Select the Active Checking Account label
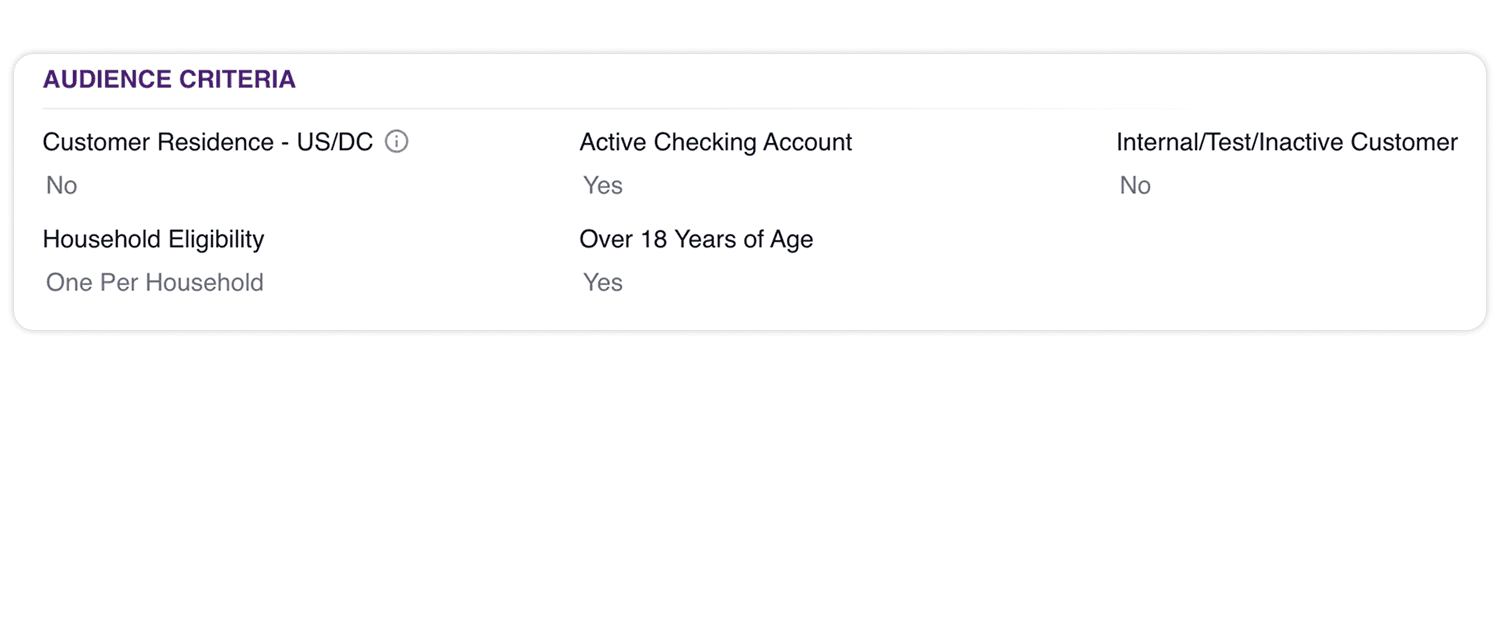Image resolution: width=1504 pixels, height=640 pixels. pos(715,142)
